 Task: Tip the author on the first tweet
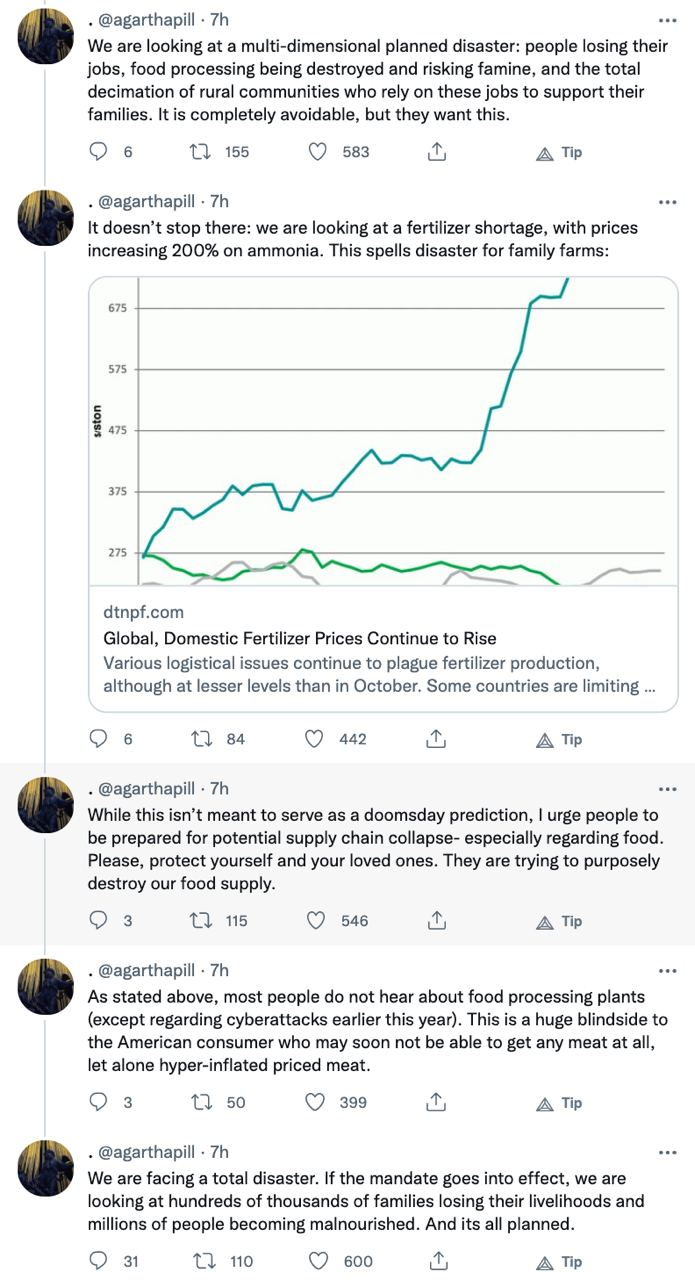pos(560,153)
